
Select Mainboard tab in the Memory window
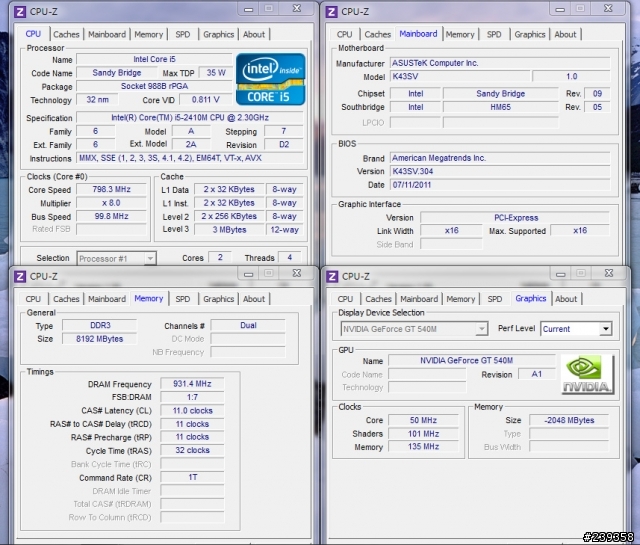pyautogui.click(x=107, y=299)
